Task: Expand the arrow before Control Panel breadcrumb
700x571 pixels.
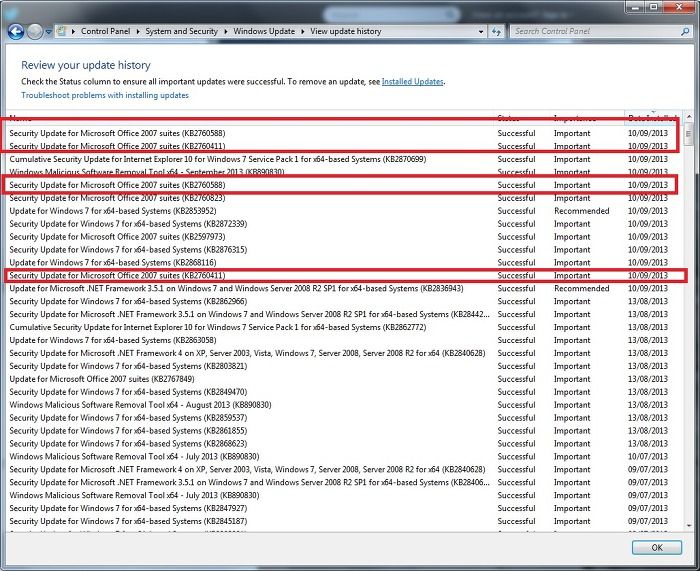Action: point(73,31)
